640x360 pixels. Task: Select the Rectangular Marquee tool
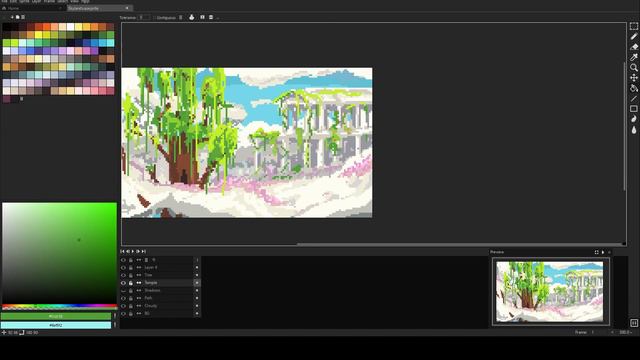633,27
